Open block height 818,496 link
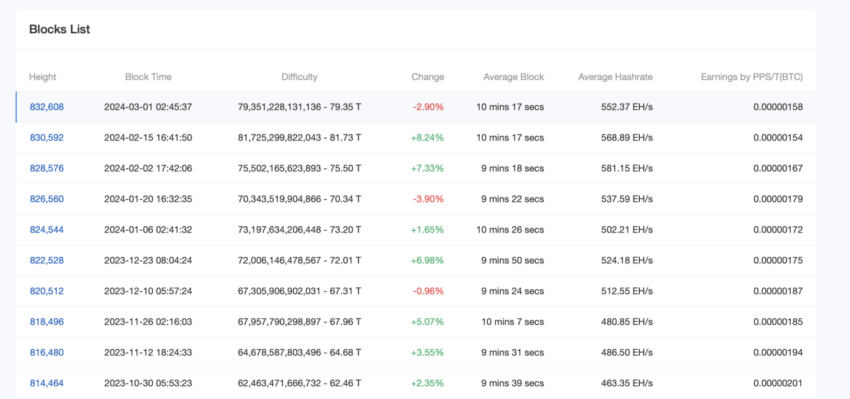 tap(47, 322)
